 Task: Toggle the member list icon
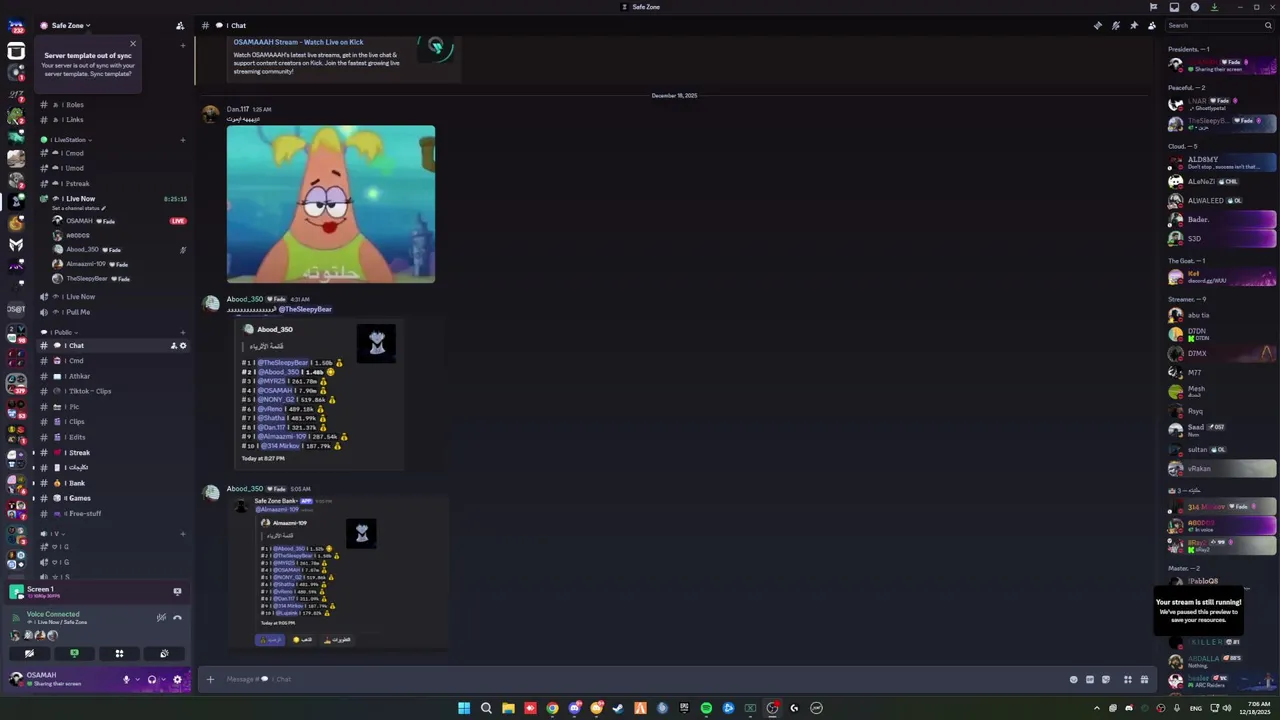pos(1152,25)
